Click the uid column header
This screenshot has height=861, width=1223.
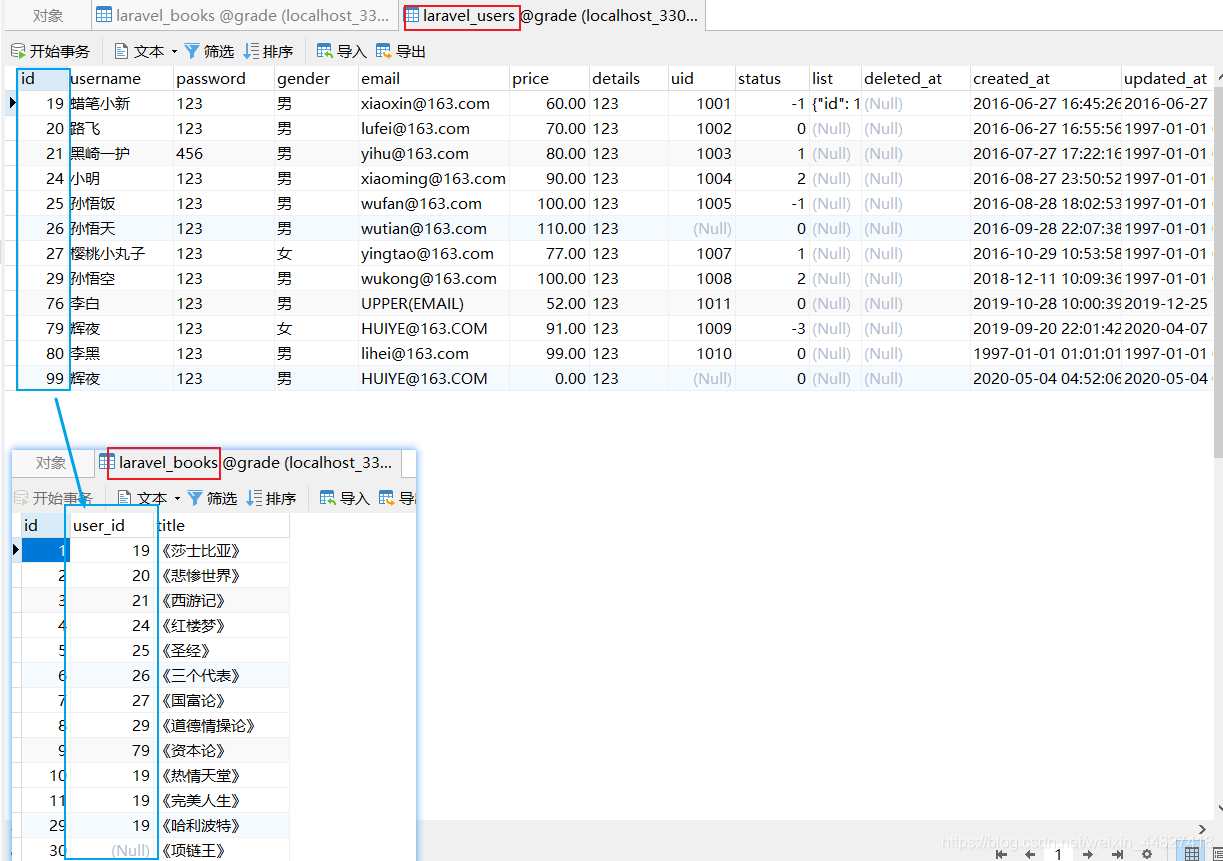[701, 78]
